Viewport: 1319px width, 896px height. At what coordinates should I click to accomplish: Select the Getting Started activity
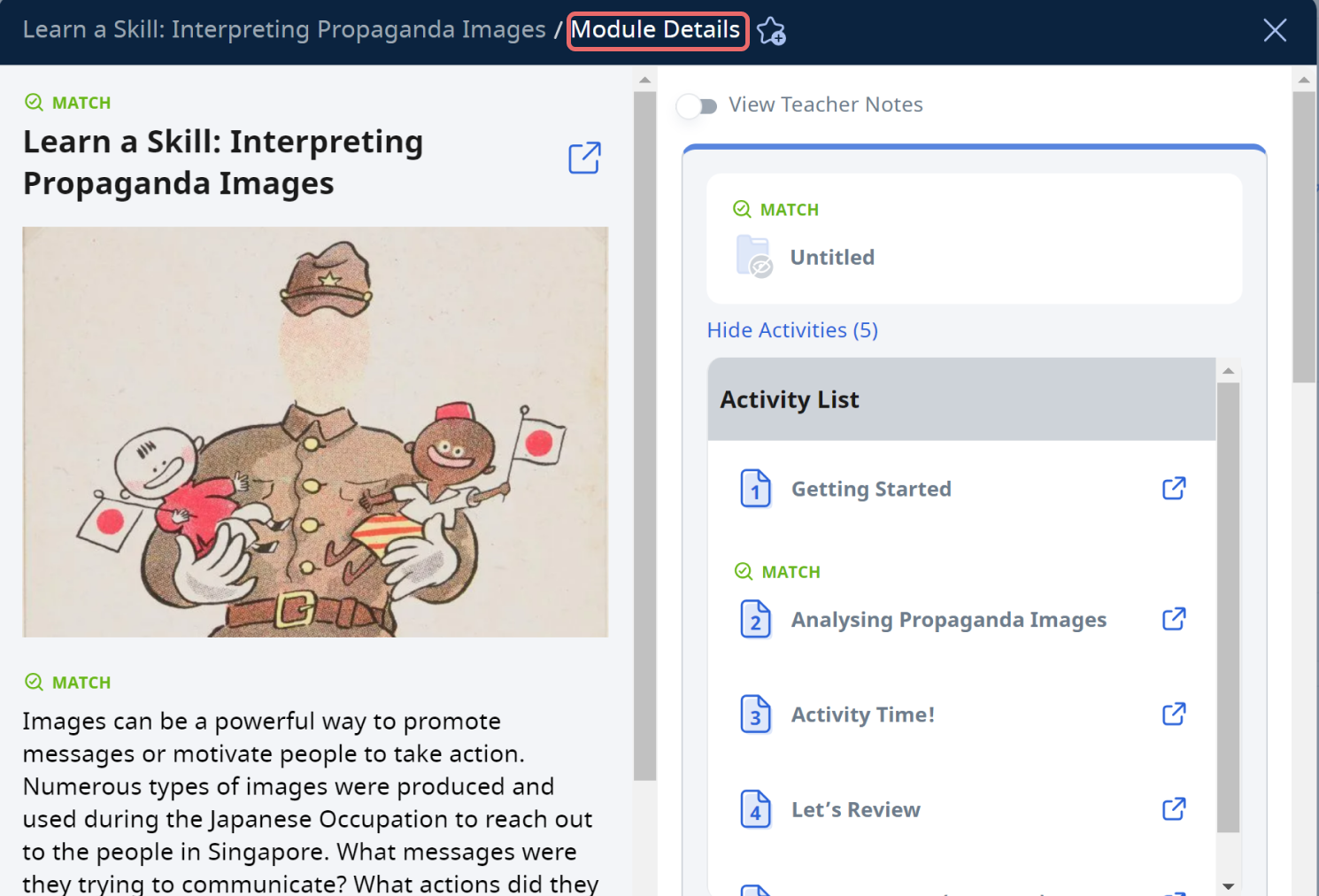(x=871, y=489)
